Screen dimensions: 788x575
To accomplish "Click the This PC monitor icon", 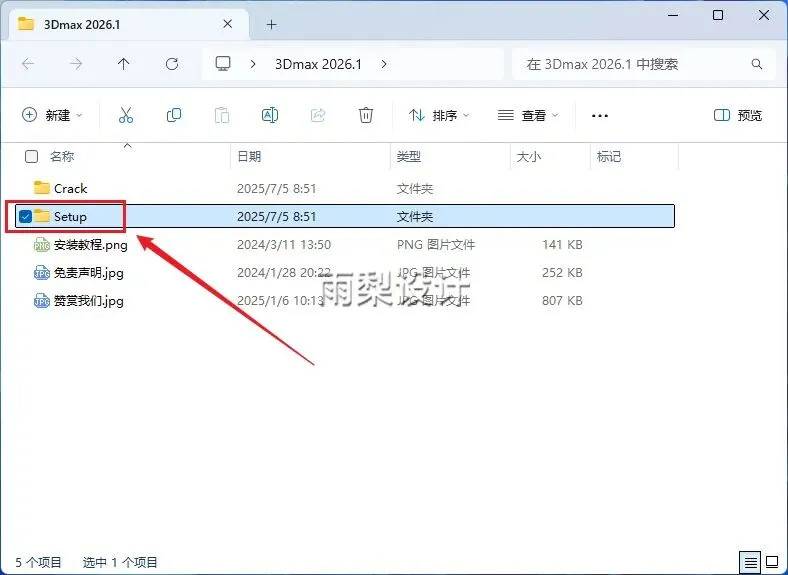I will click(223, 63).
